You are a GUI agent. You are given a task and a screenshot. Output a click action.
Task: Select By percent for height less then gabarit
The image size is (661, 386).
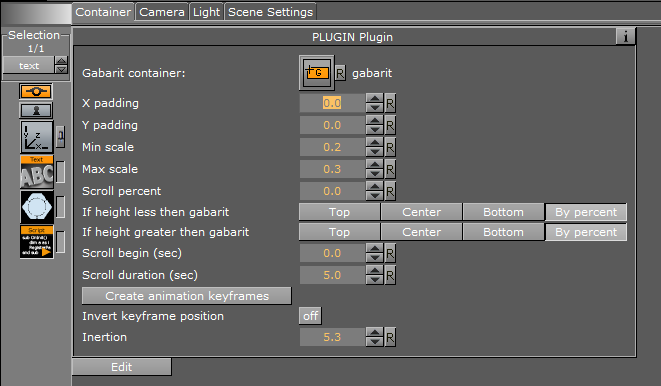[x=586, y=212]
